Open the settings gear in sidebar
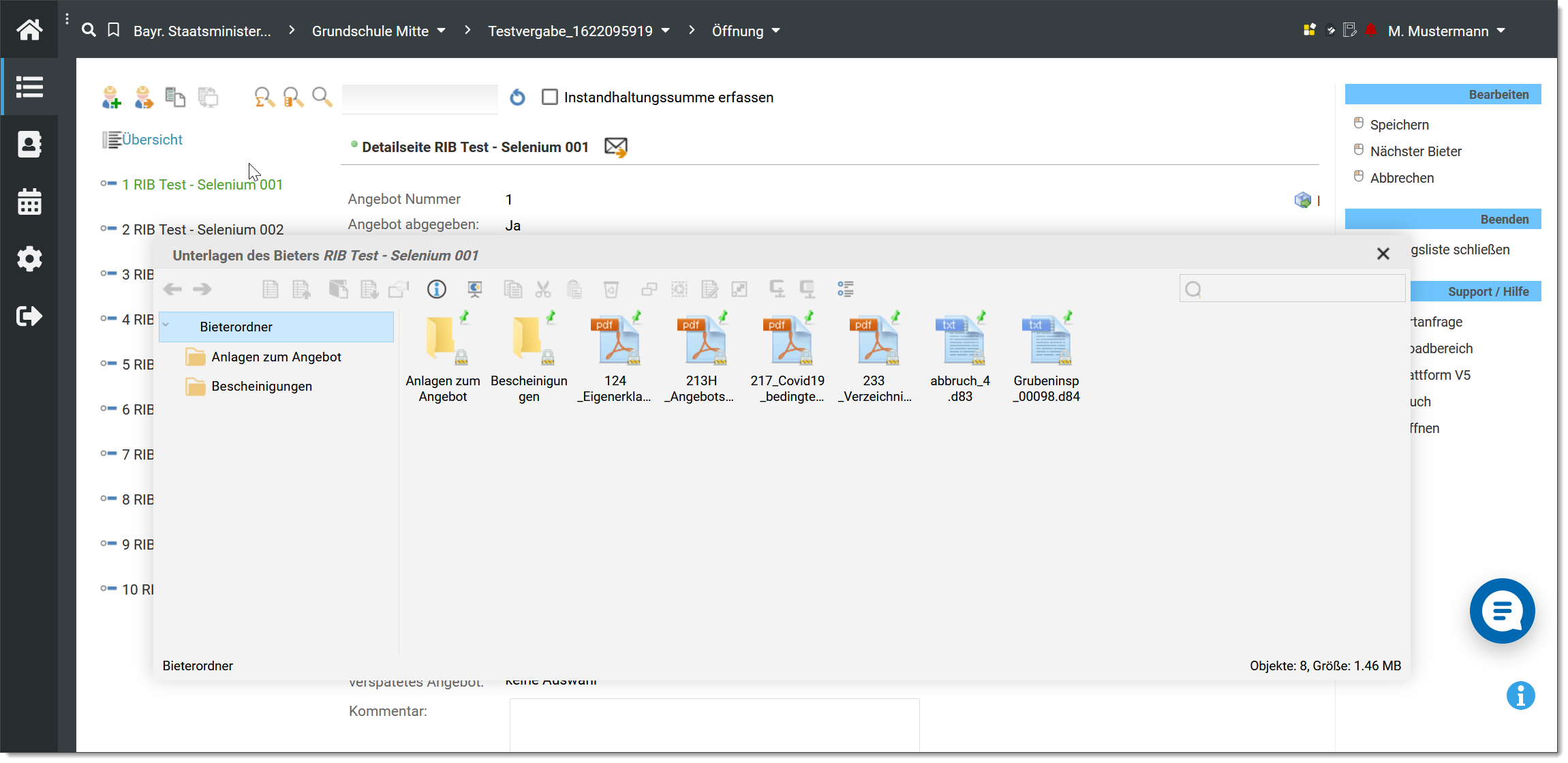Image resolution: width=1568 pixels, height=763 pixels. 29,258
